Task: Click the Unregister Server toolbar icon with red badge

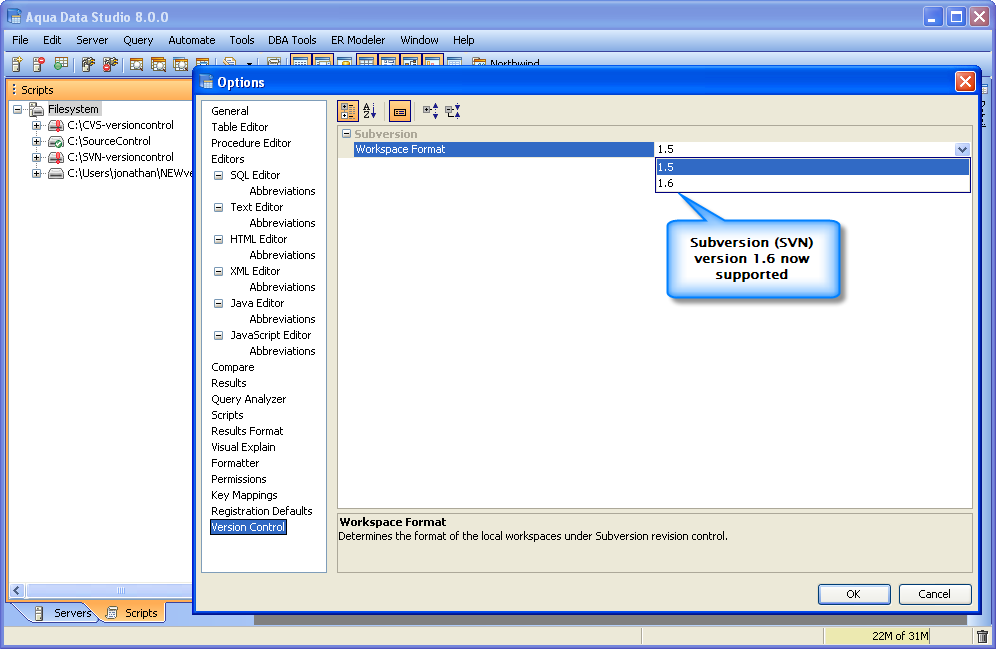Action: [39, 64]
